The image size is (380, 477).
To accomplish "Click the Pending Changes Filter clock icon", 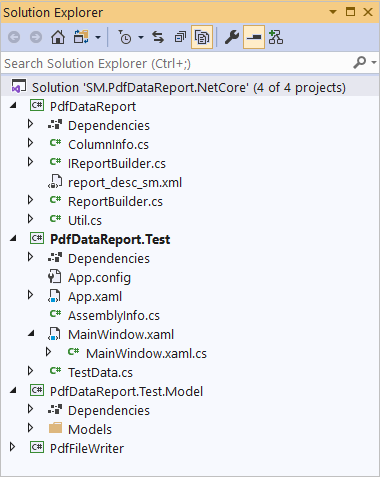I will click(x=125, y=37).
